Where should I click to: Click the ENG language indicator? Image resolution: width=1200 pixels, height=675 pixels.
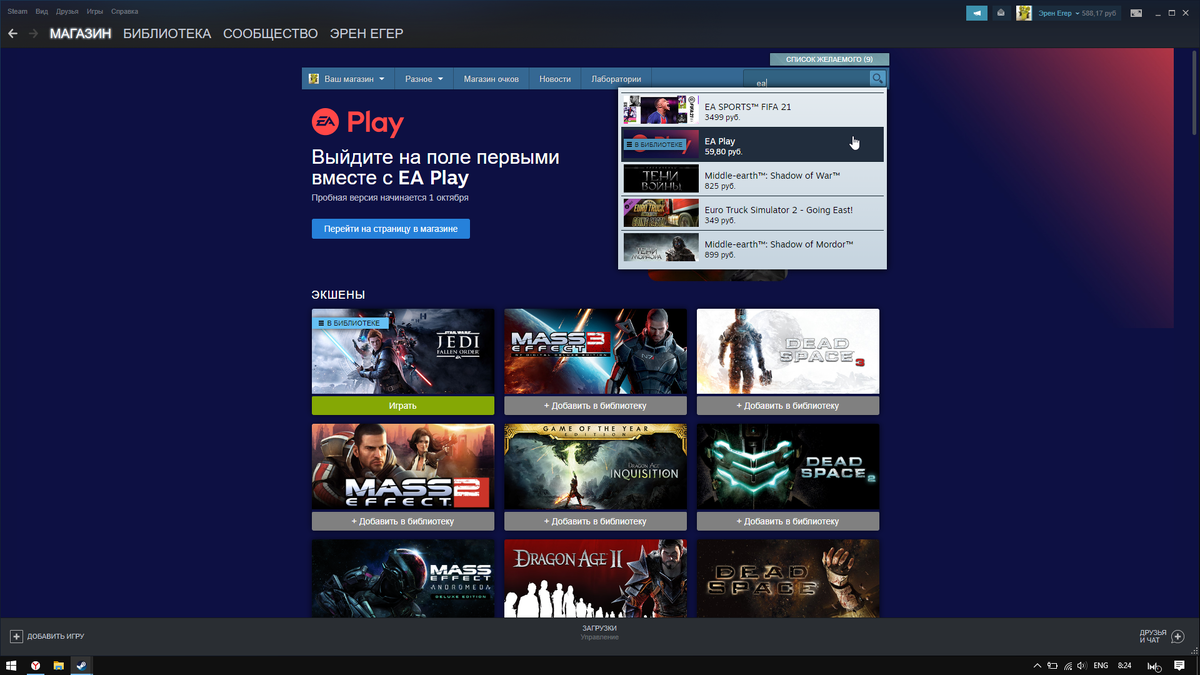[1100, 665]
